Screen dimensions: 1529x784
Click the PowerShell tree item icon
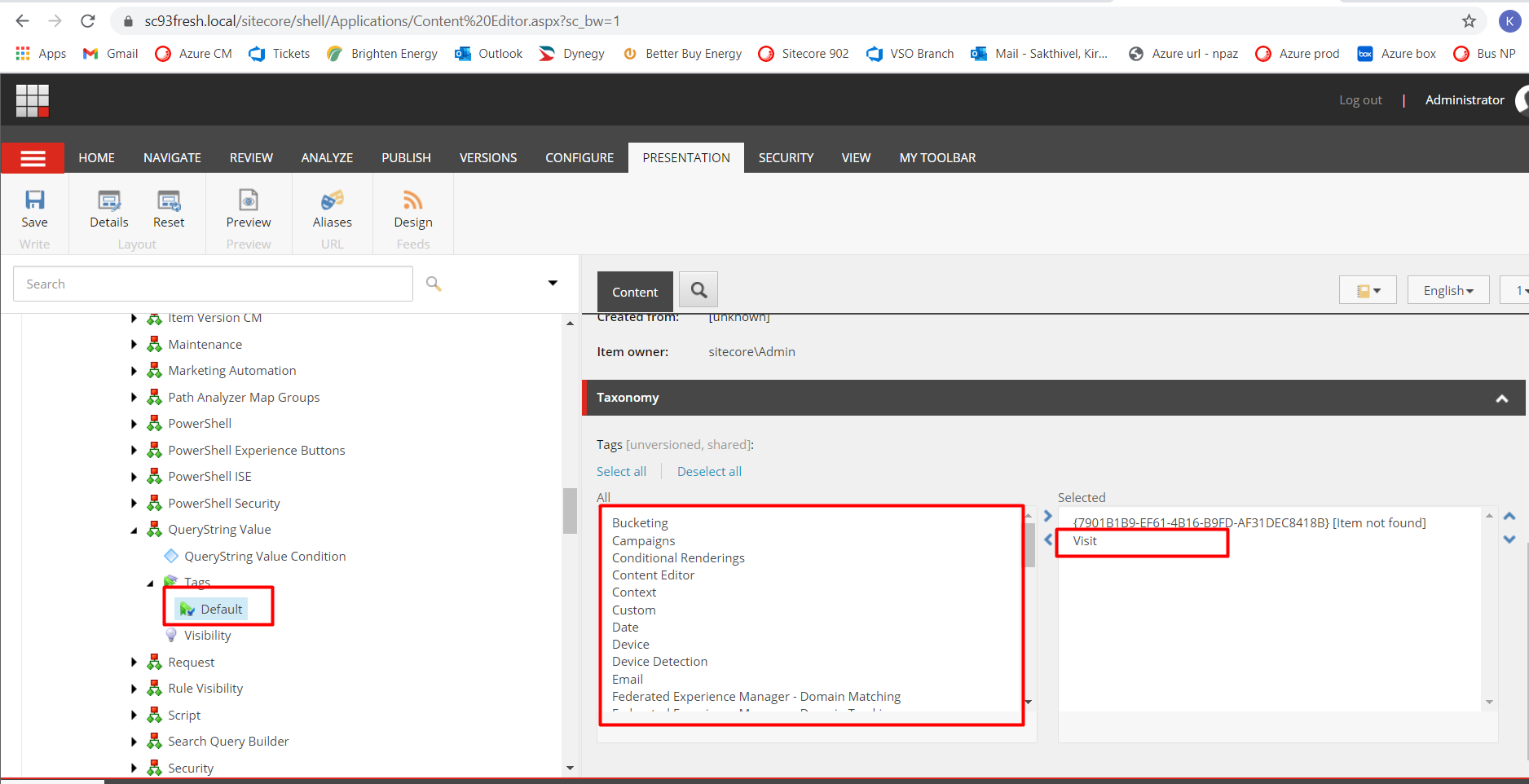pyautogui.click(x=154, y=424)
